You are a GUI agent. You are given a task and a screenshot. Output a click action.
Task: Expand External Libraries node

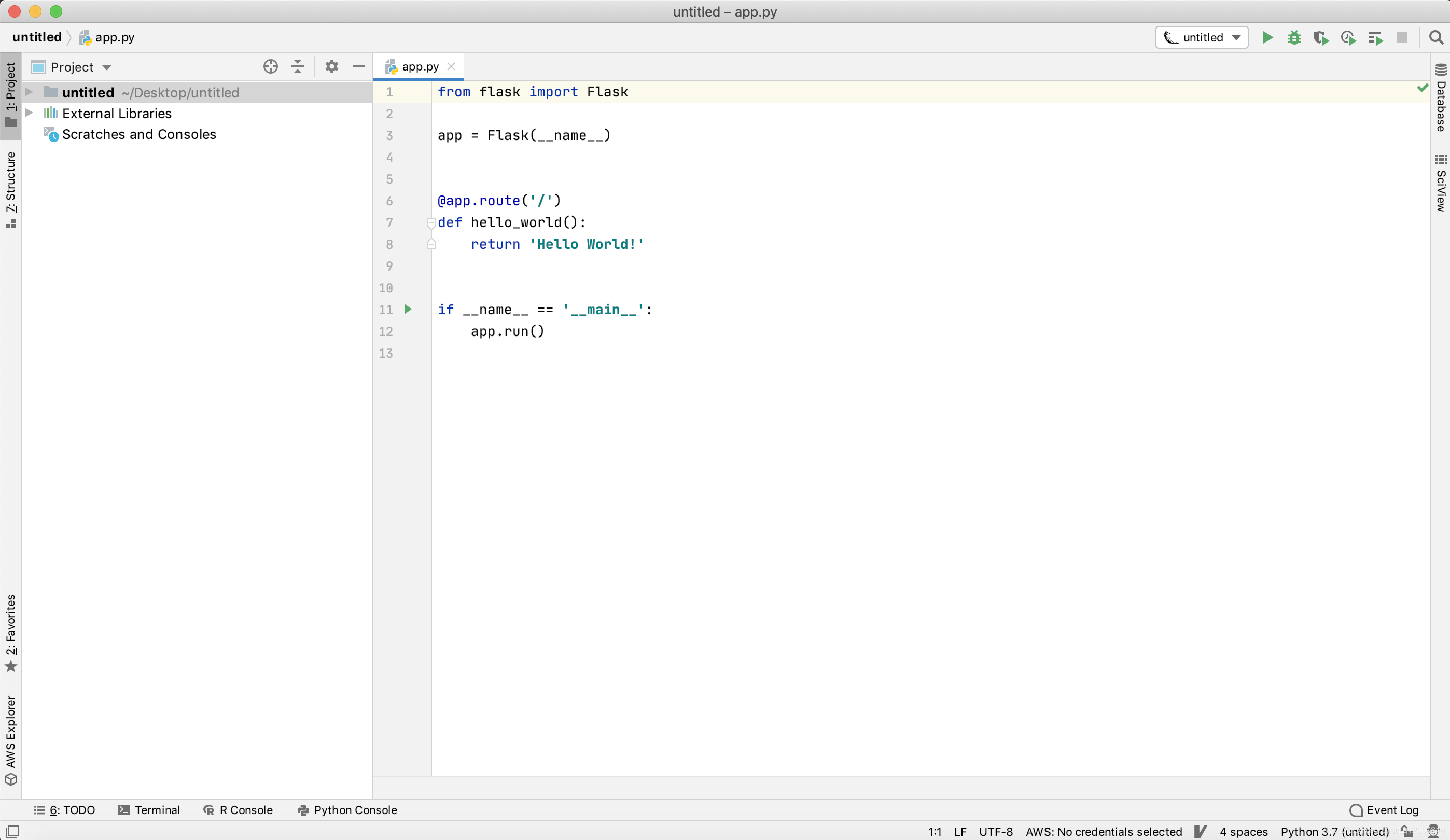tap(29, 113)
